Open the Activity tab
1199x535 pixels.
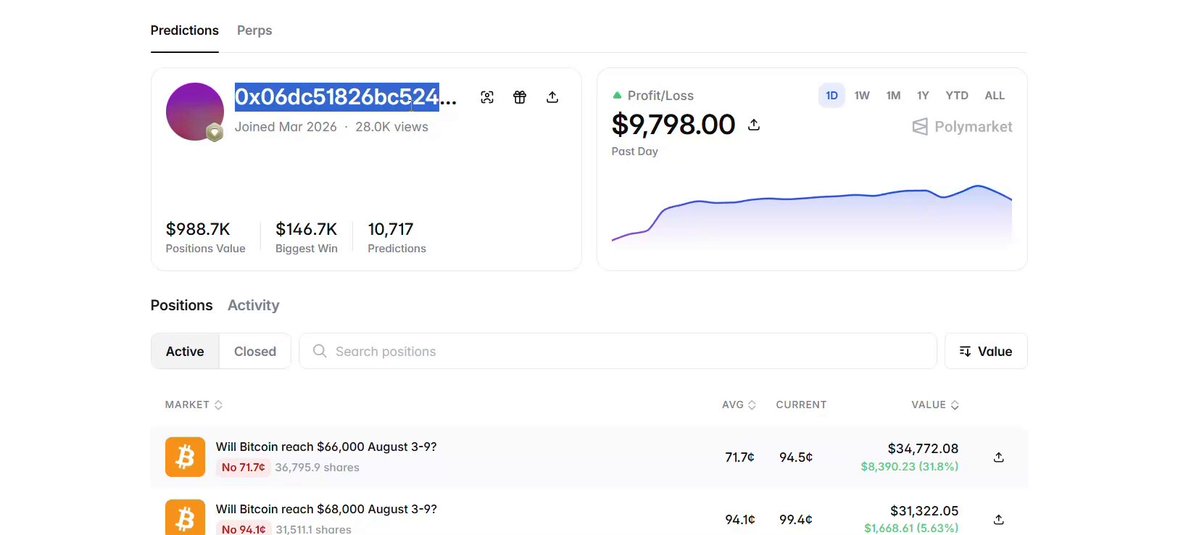click(253, 305)
